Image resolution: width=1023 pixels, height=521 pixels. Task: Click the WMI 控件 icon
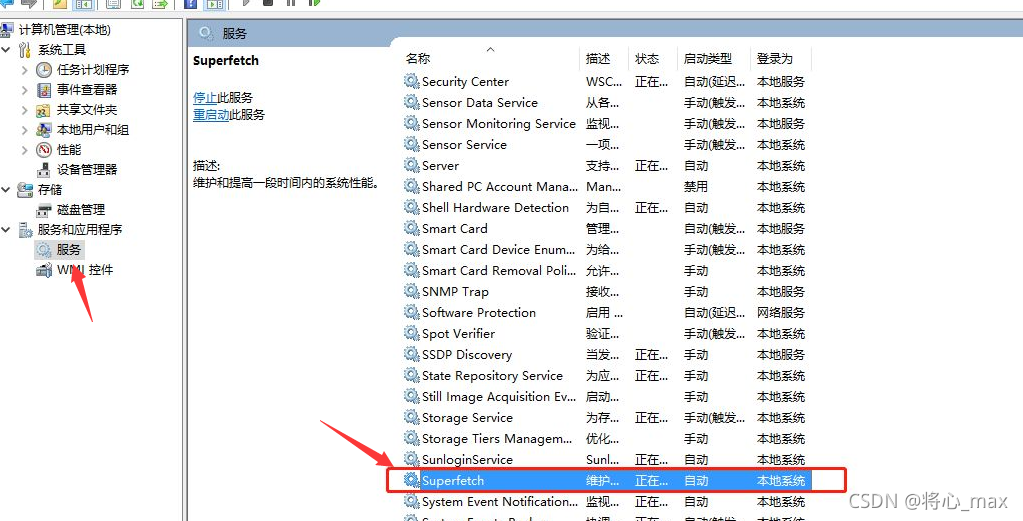pos(44,270)
